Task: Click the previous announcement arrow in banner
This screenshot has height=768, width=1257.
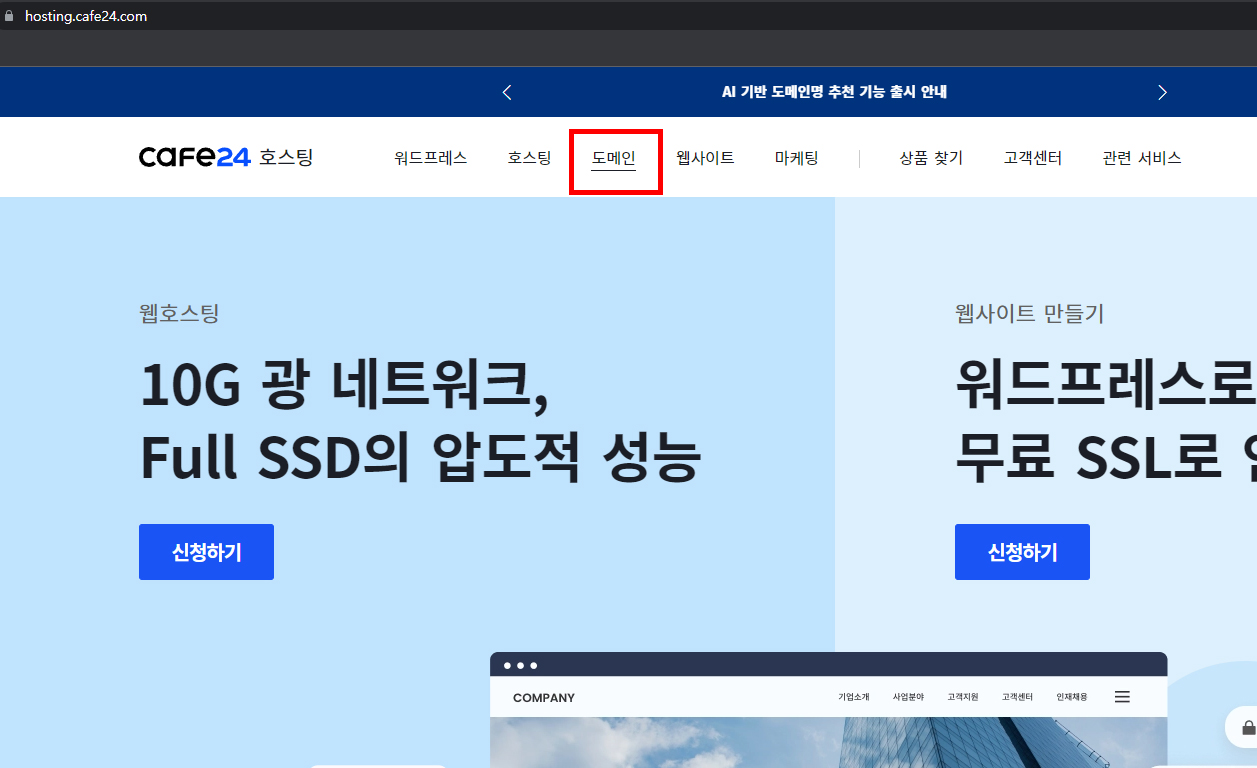Action: [x=507, y=92]
